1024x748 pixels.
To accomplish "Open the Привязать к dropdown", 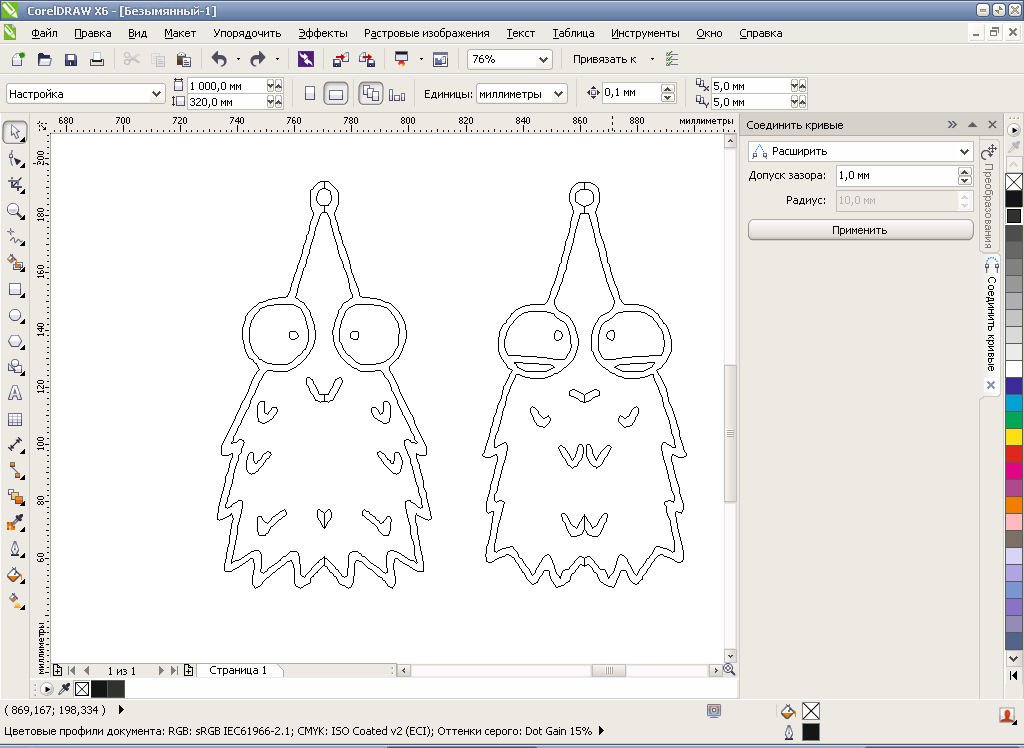I will pyautogui.click(x=652, y=59).
